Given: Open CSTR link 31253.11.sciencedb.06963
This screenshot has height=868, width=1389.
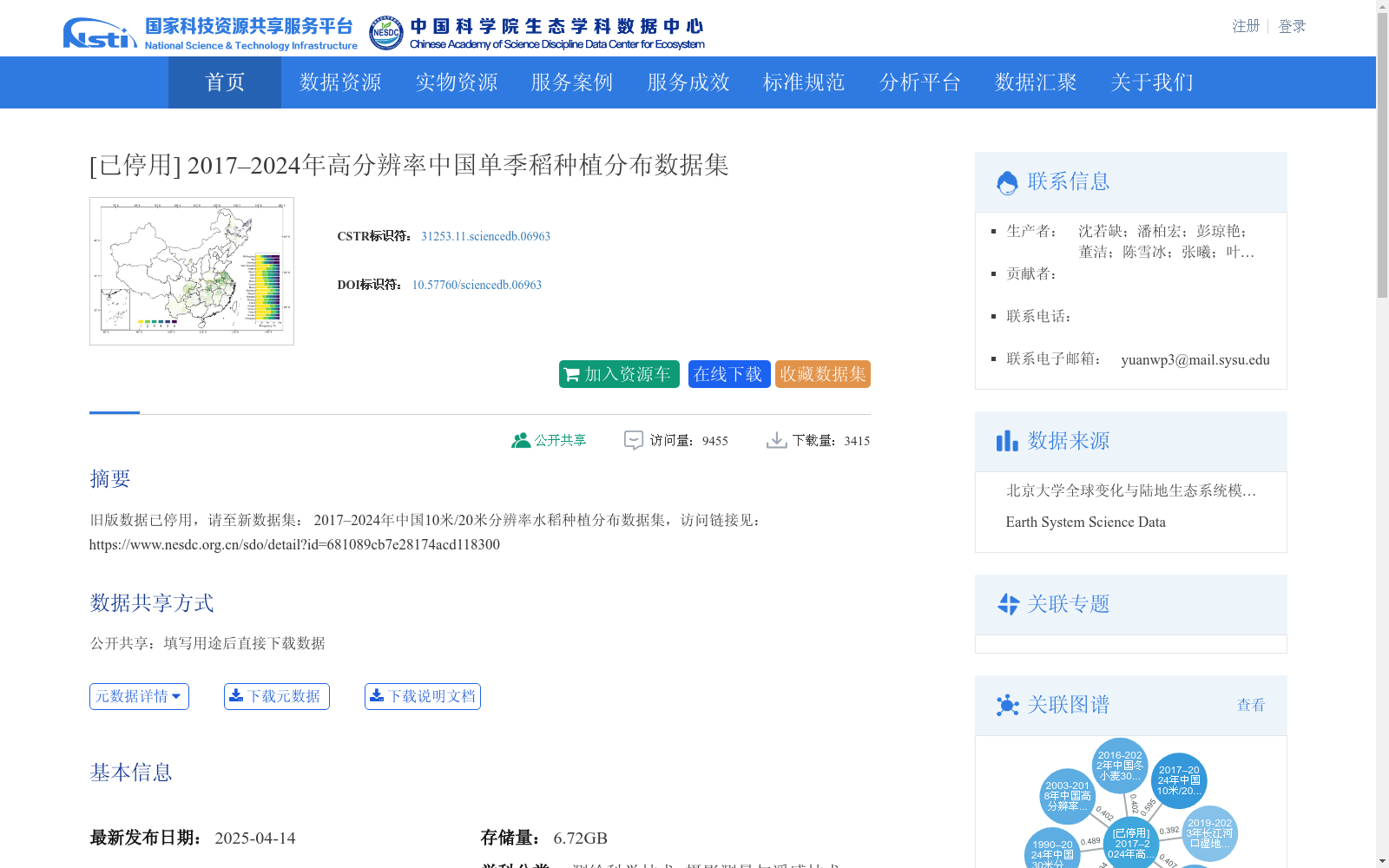Looking at the screenshot, I should pyautogui.click(x=485, y=236).
